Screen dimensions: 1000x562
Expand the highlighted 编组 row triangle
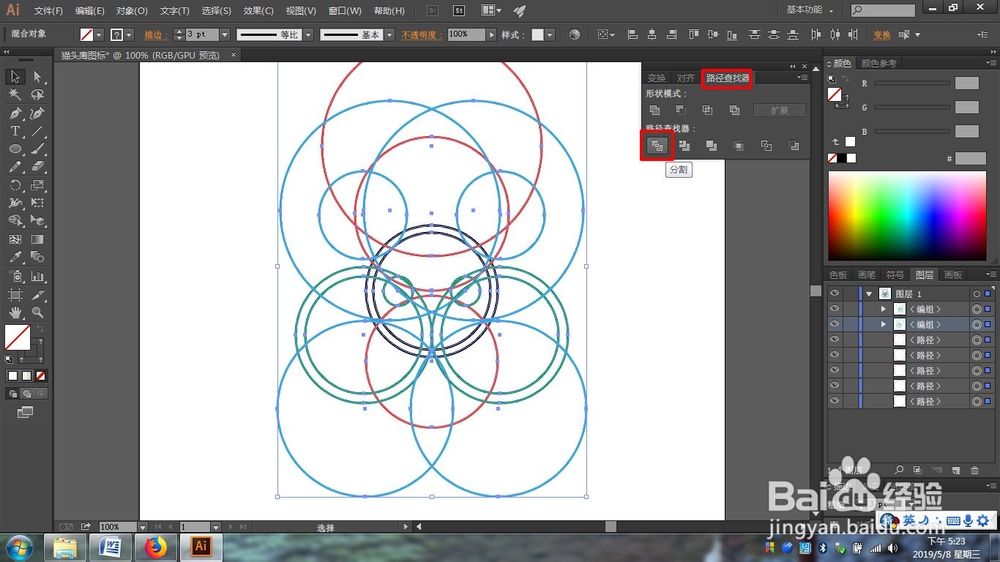883,324
